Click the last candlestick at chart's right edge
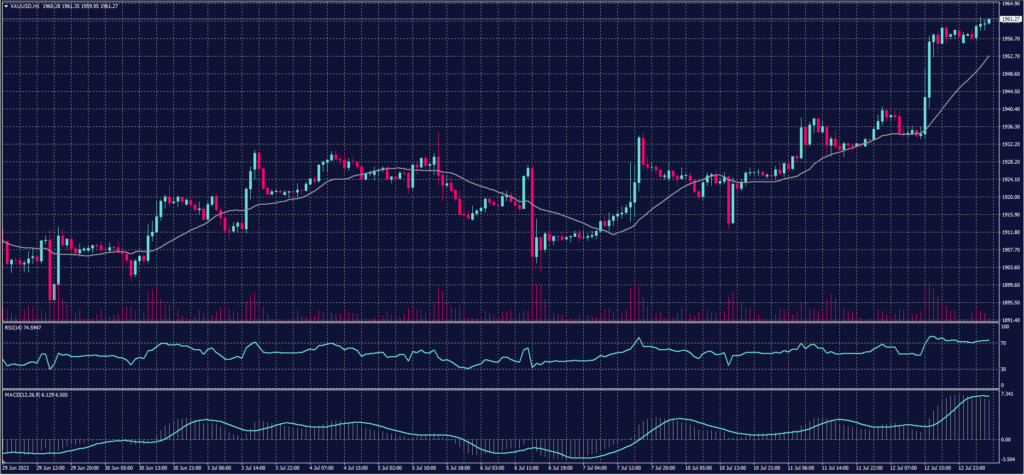The width and height of the screenshot is (1024, 475). 989,20
